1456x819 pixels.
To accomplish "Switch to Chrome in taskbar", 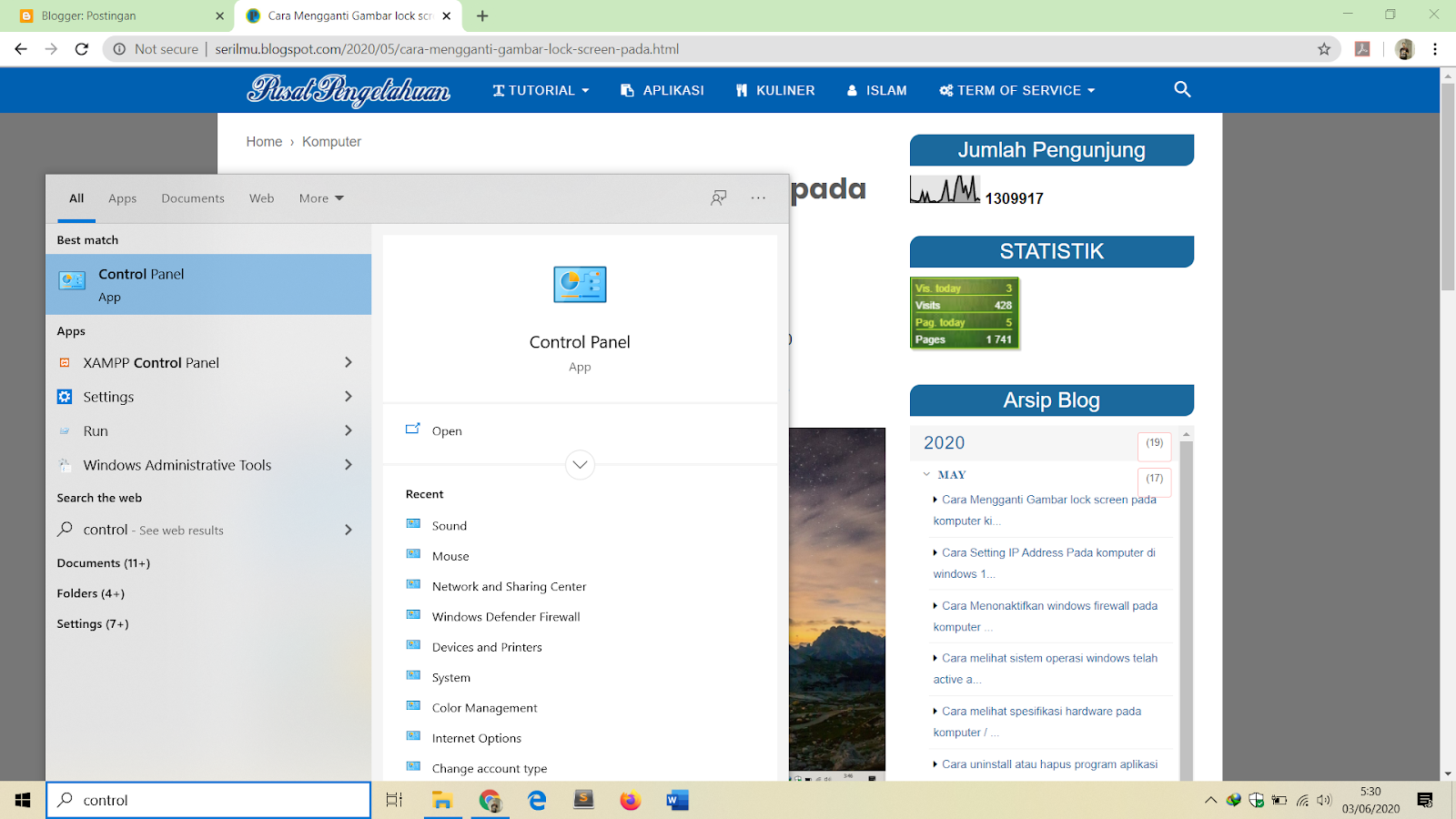I will pyautogui.click(x=490, y=800).
